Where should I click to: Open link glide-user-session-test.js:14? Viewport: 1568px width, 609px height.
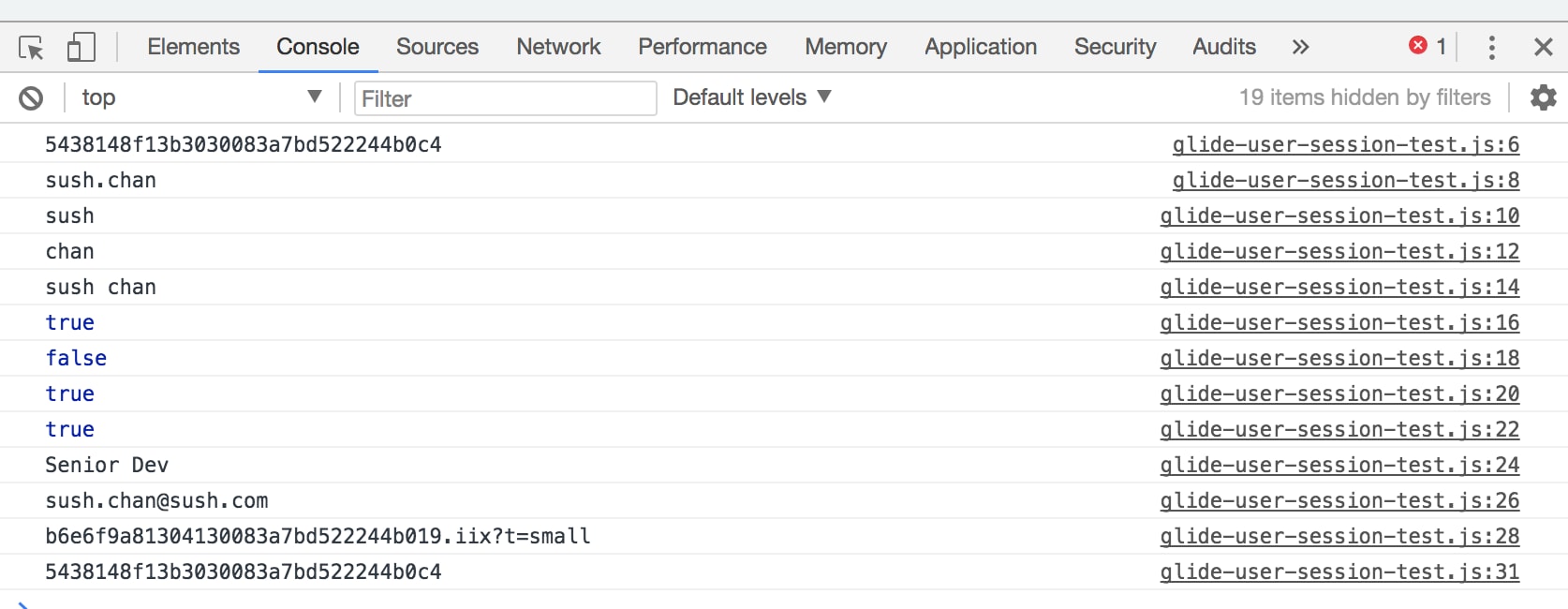pyautogui.click(x=1339, y=287)
